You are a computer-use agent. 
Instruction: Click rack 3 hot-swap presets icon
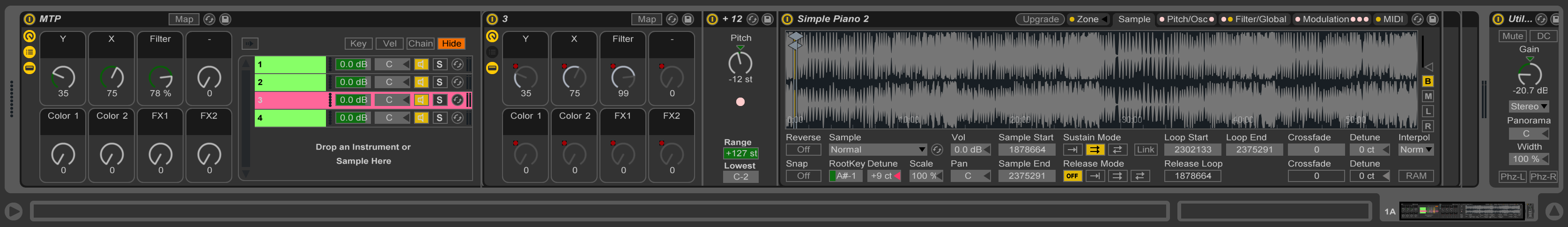(x=672, y=19)
